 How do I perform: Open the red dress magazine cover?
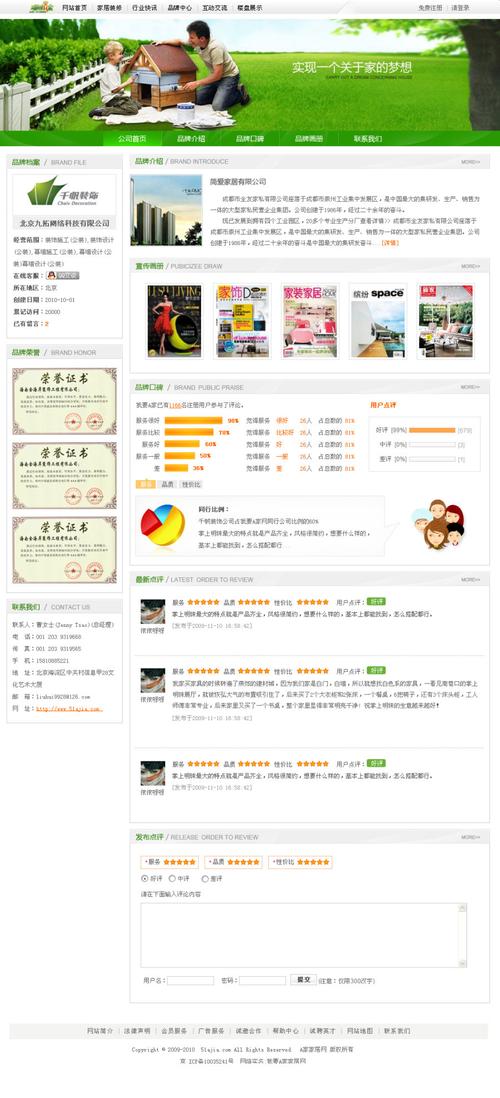tap(174, 321)
